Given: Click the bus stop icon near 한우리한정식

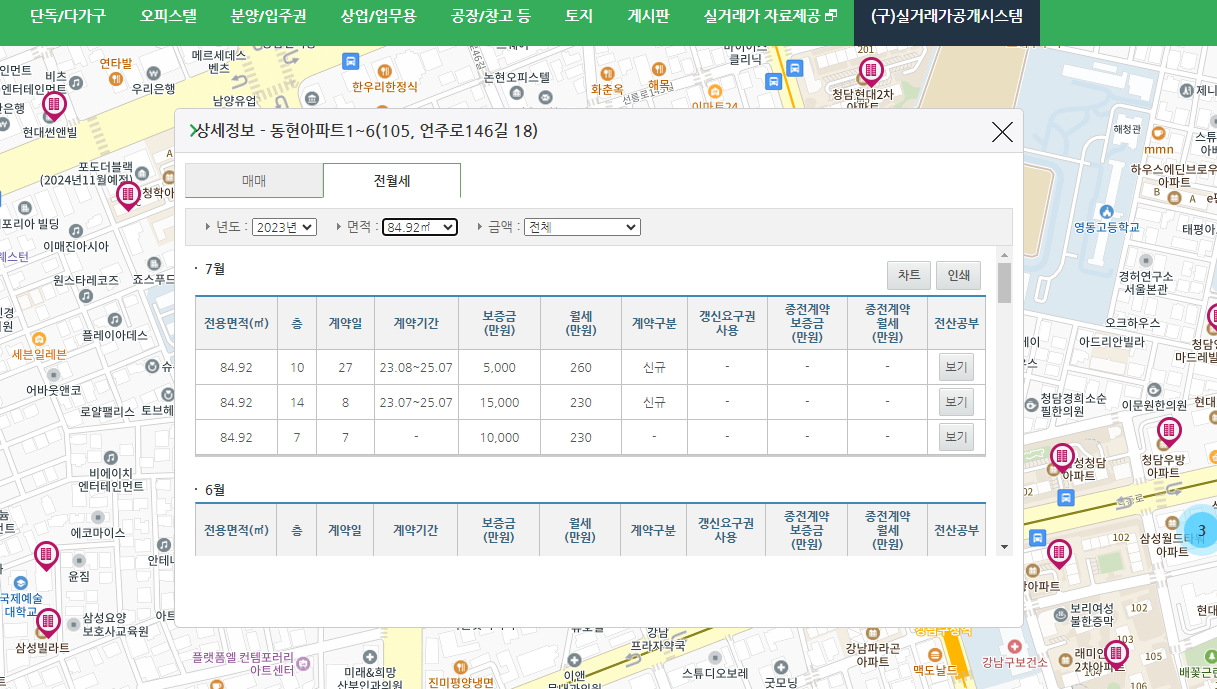Looking at the screenshot, I should pyautogui.click(x=350, y=61).
